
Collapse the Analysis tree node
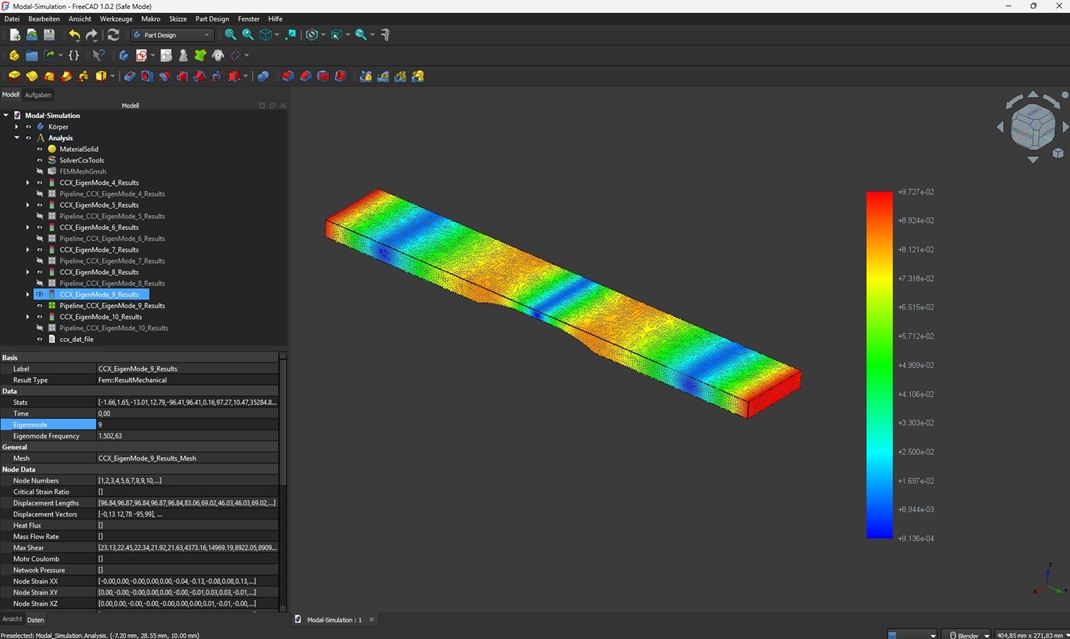pos(17,138)
